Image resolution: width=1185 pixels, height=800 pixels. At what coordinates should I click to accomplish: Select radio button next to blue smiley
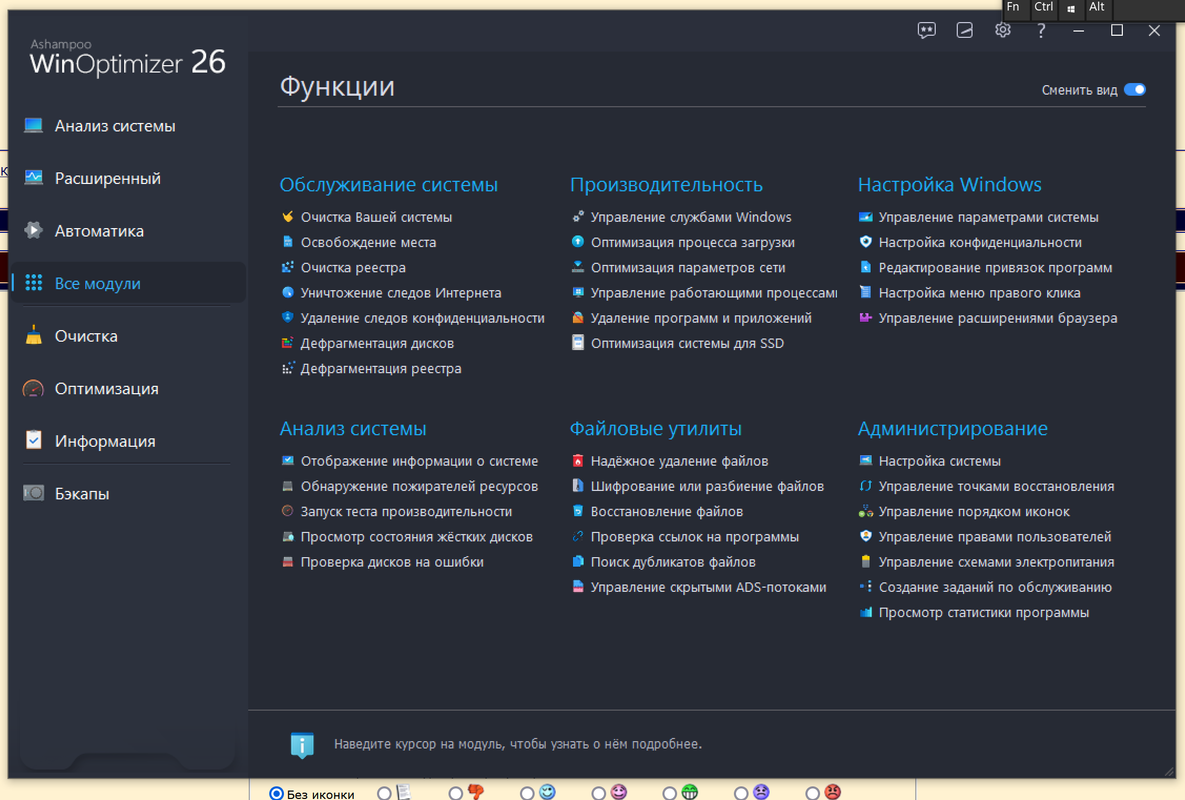(527, 793)
